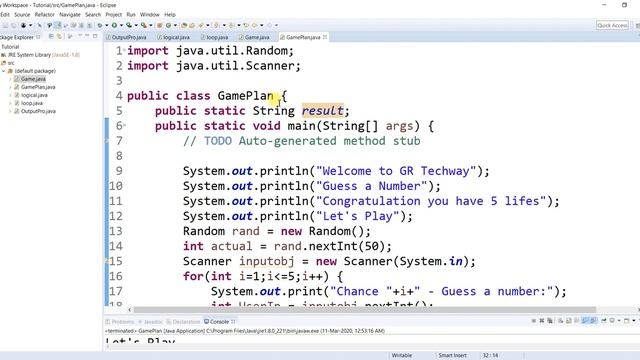Viewport: 640px width, 360px height.
Task: Click the horizontal scrollbar left arrow
Action: click(x=129, y=310)
